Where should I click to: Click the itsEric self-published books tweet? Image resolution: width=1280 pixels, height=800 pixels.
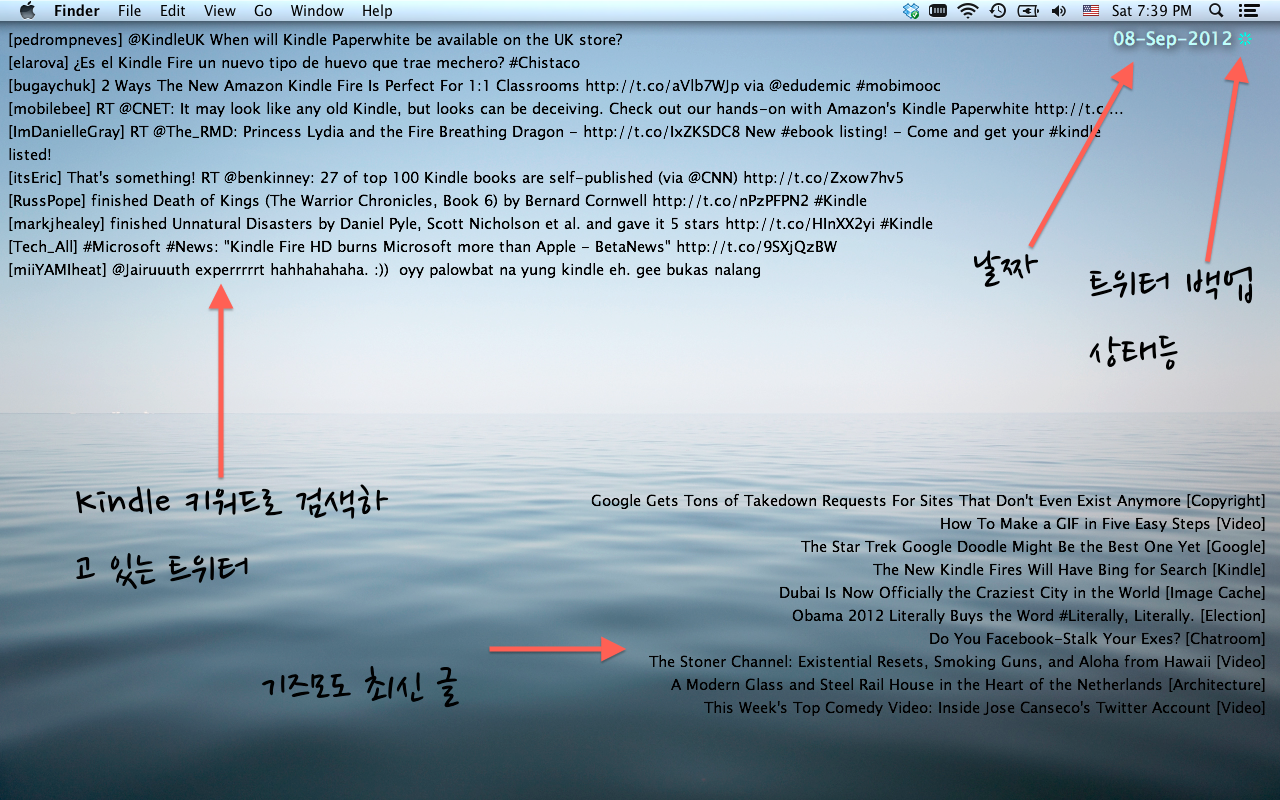(456, 178)
